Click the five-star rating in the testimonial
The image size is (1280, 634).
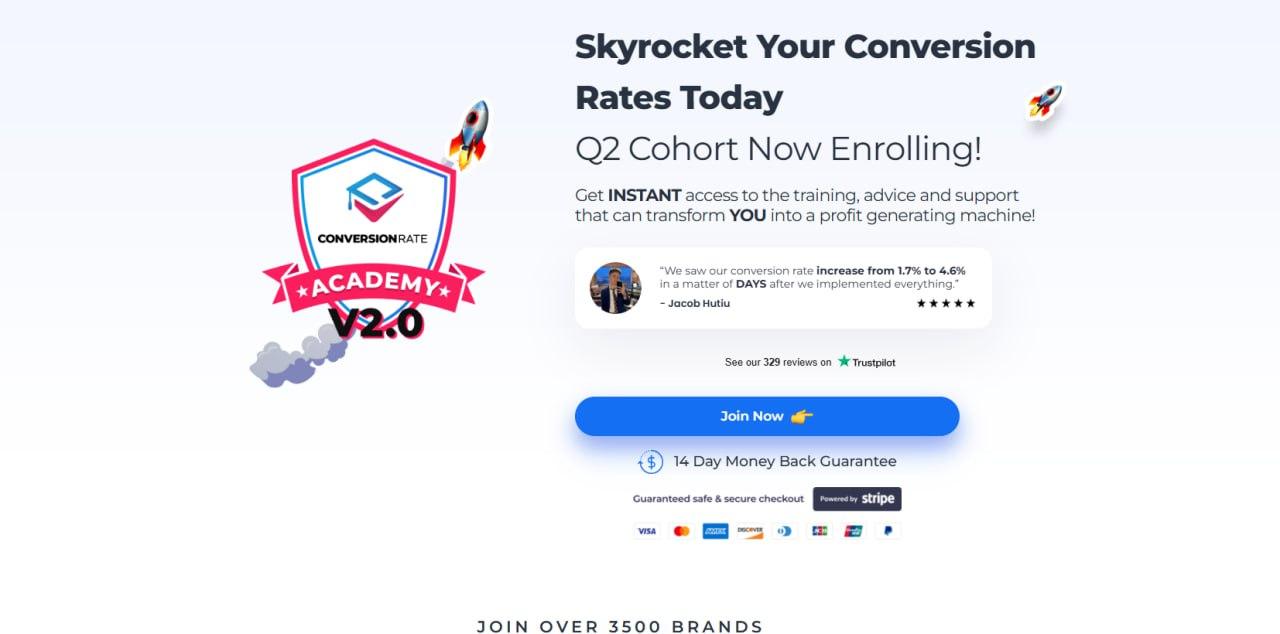pyautogui.click(x=946, y=303)
